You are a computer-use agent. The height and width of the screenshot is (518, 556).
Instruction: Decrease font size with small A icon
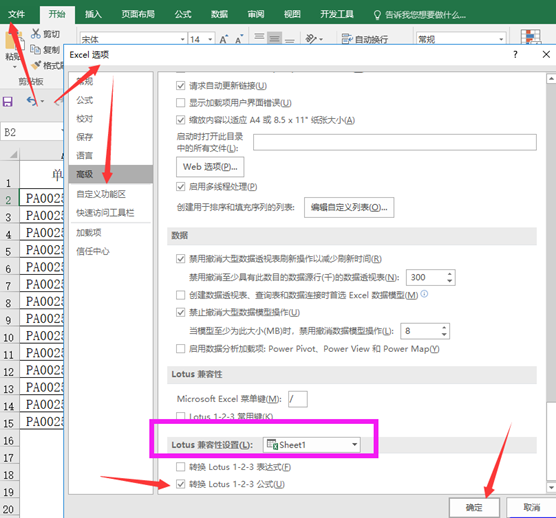[x=239, y=39]
